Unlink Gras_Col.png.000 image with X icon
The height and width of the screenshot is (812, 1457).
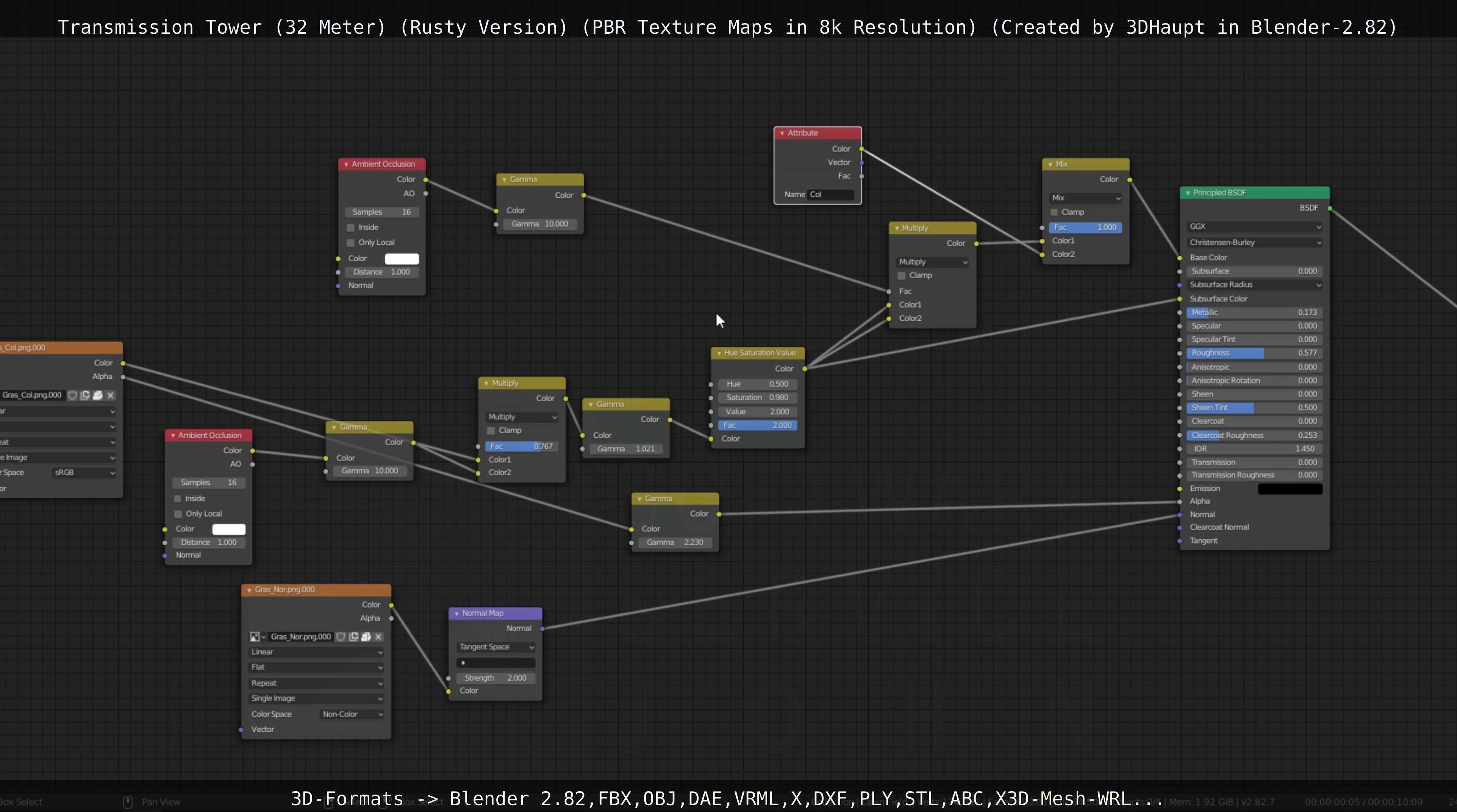[110, 395]
